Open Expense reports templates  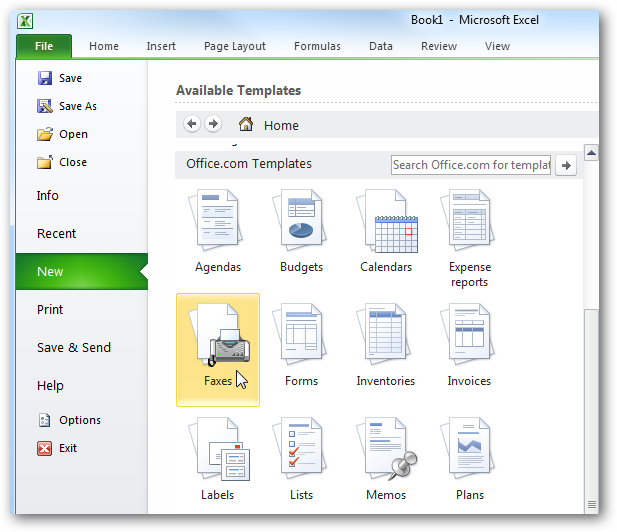[469, 238]
